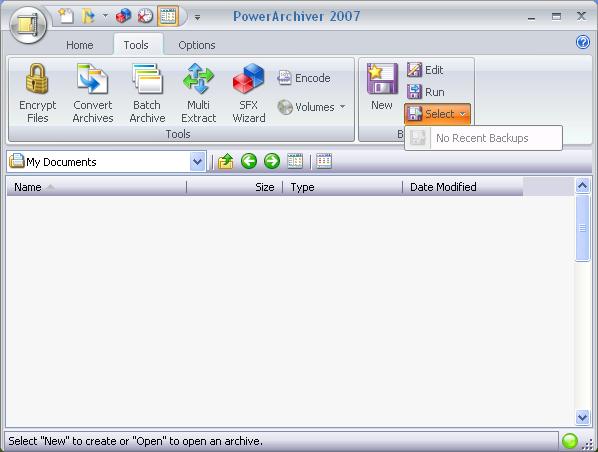Click the status bar hint text

coord(135,441)
